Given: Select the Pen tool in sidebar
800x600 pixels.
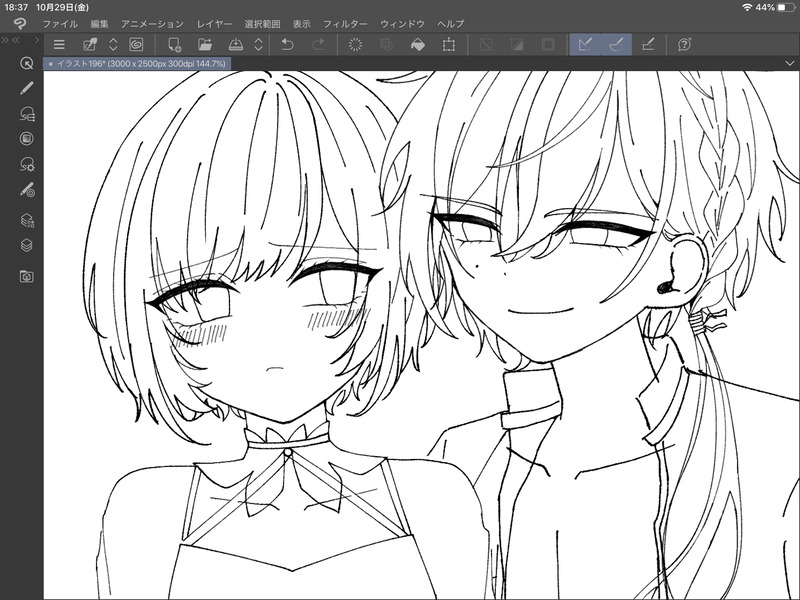Looking at the screenshot, I should (x=27, y=88).
